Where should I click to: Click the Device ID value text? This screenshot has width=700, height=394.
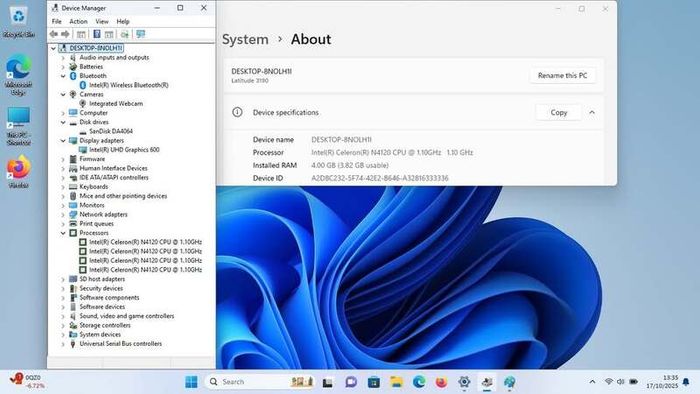point(380,178)
